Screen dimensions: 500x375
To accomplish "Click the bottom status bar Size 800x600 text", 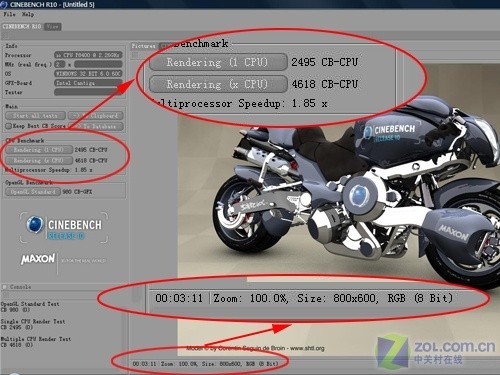I will [222, 364].
